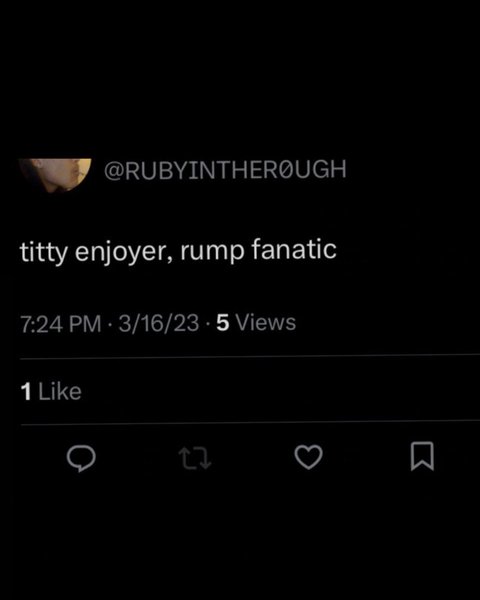
Task: Retweet using the arrows icon
Action: pos(195,458)
